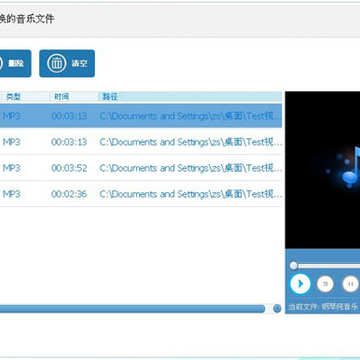Select the 00:02:36 duration cell
This screenshot has width=360, height=360.
tap(69, 194)
